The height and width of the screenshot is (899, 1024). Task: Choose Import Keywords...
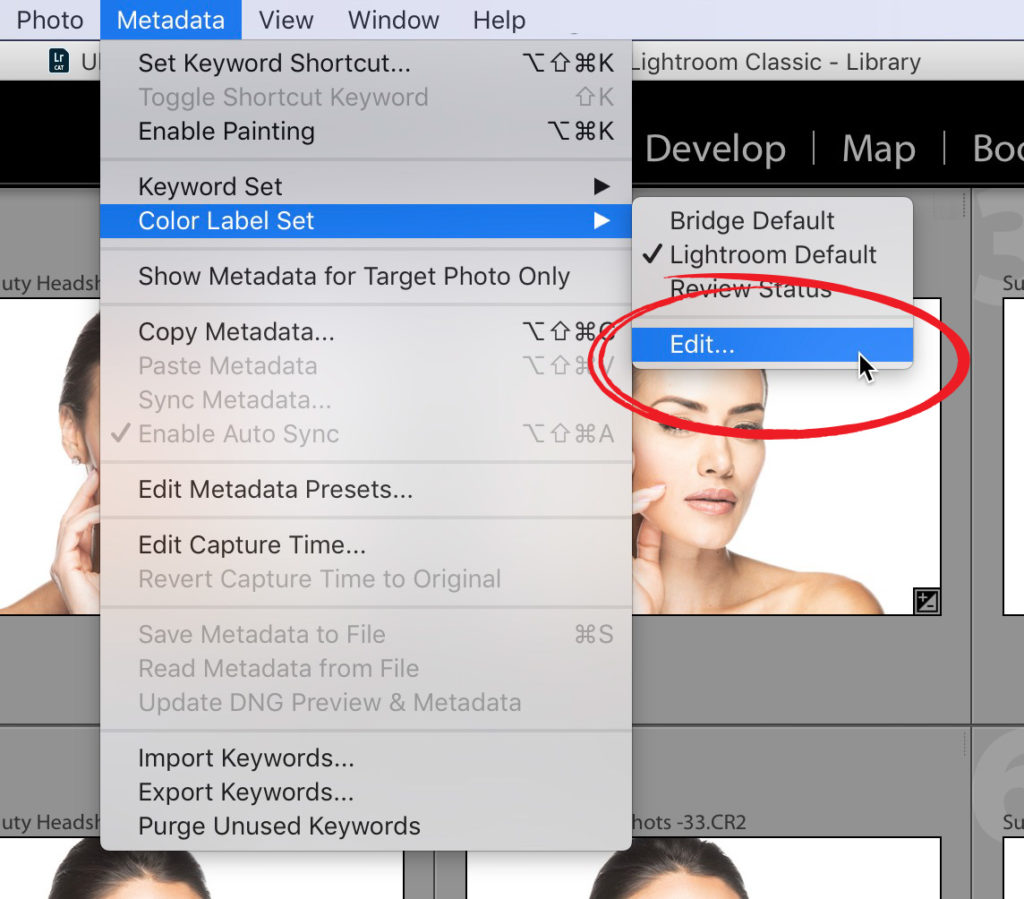coord(366,758)
